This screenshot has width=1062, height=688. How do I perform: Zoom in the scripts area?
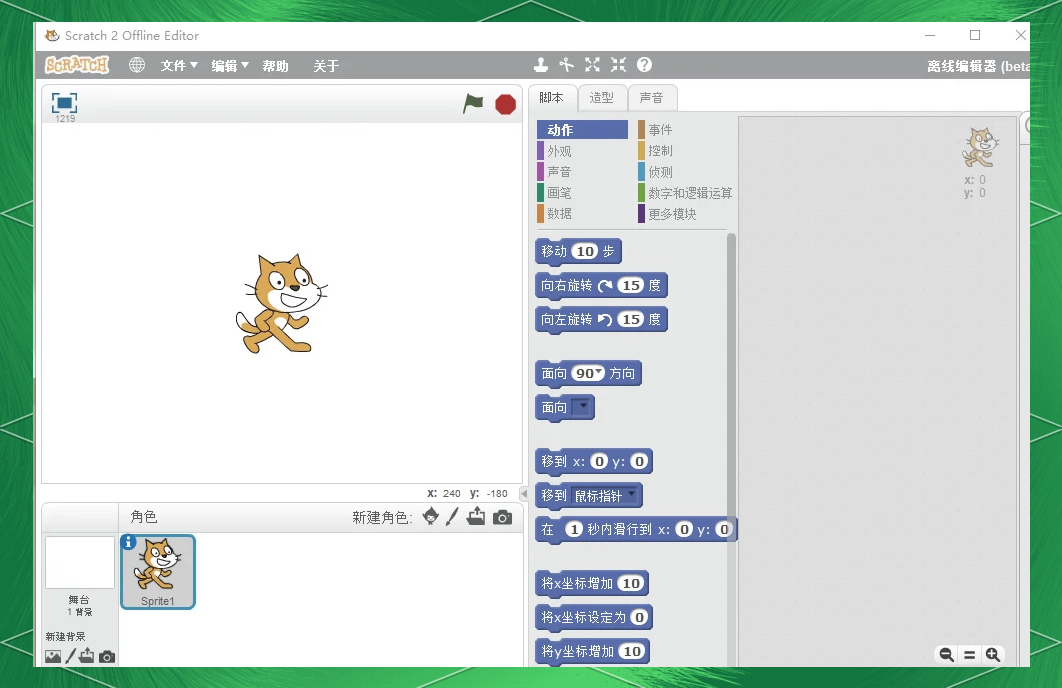coord(993,655)
